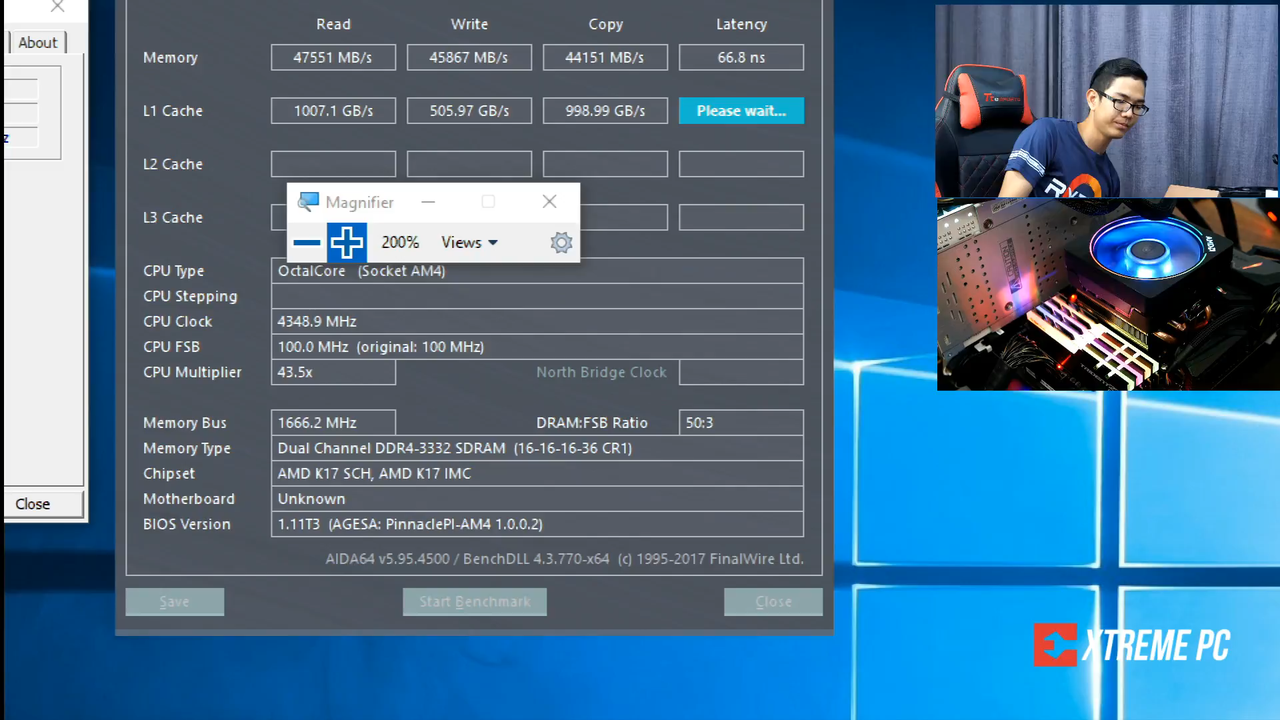Click the Latency column header
The width and height of the screenshot is (1280, 720).
click(x=741, y=24)
